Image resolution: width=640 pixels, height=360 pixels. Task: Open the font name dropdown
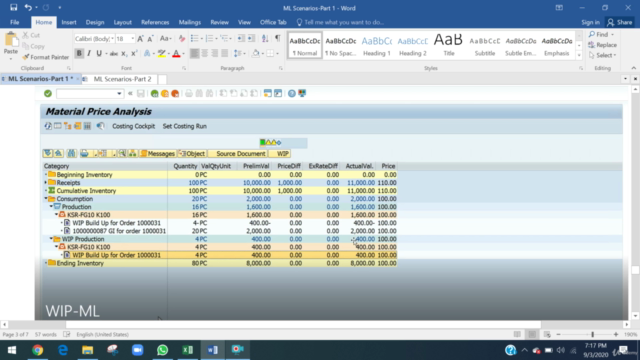(112, 39)
